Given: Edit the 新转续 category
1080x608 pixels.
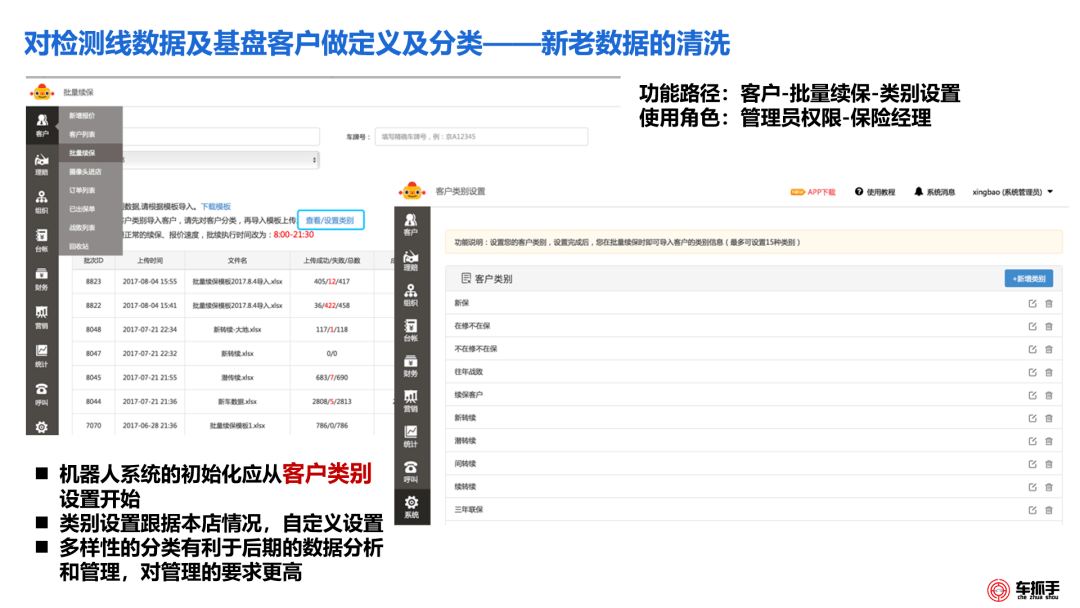Looking at the screenshot, I should 1032,418.
